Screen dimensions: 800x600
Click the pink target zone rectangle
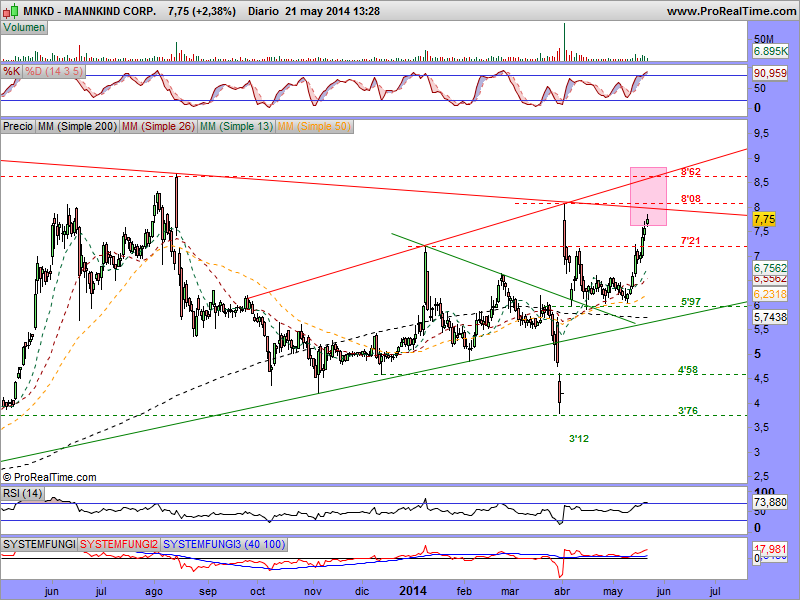(x=648, y=196)
